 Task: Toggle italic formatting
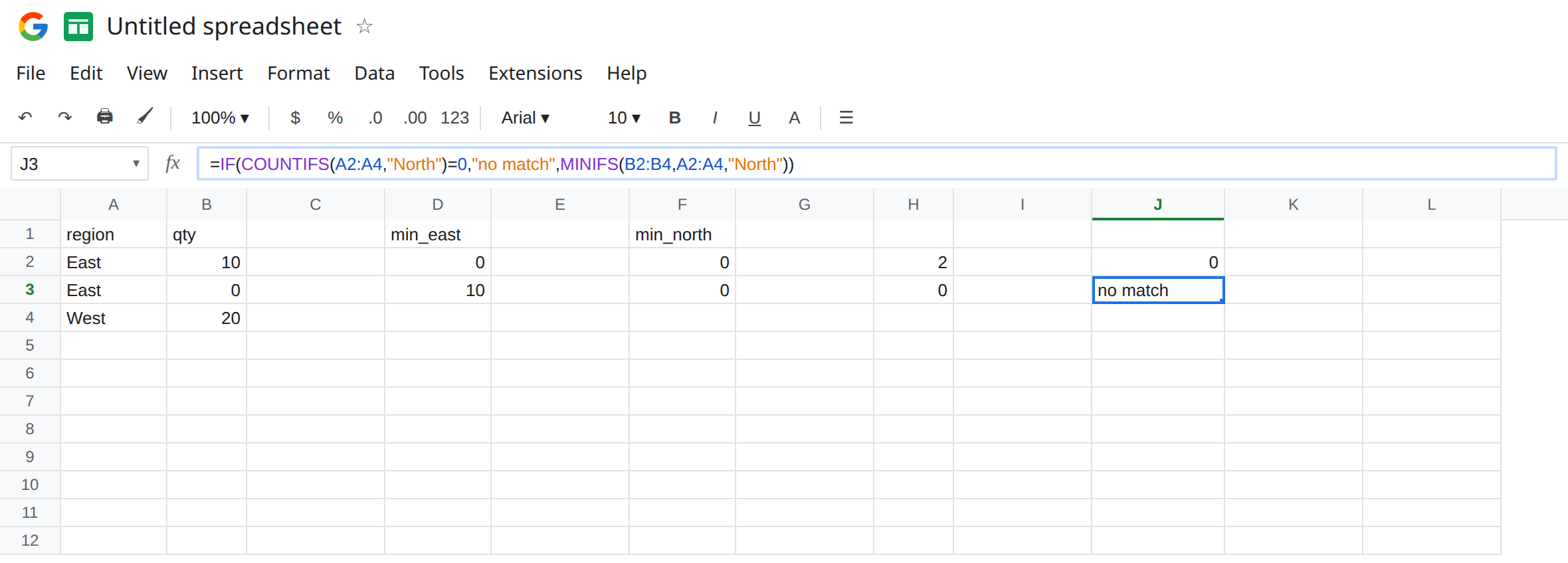pos(714,118)
